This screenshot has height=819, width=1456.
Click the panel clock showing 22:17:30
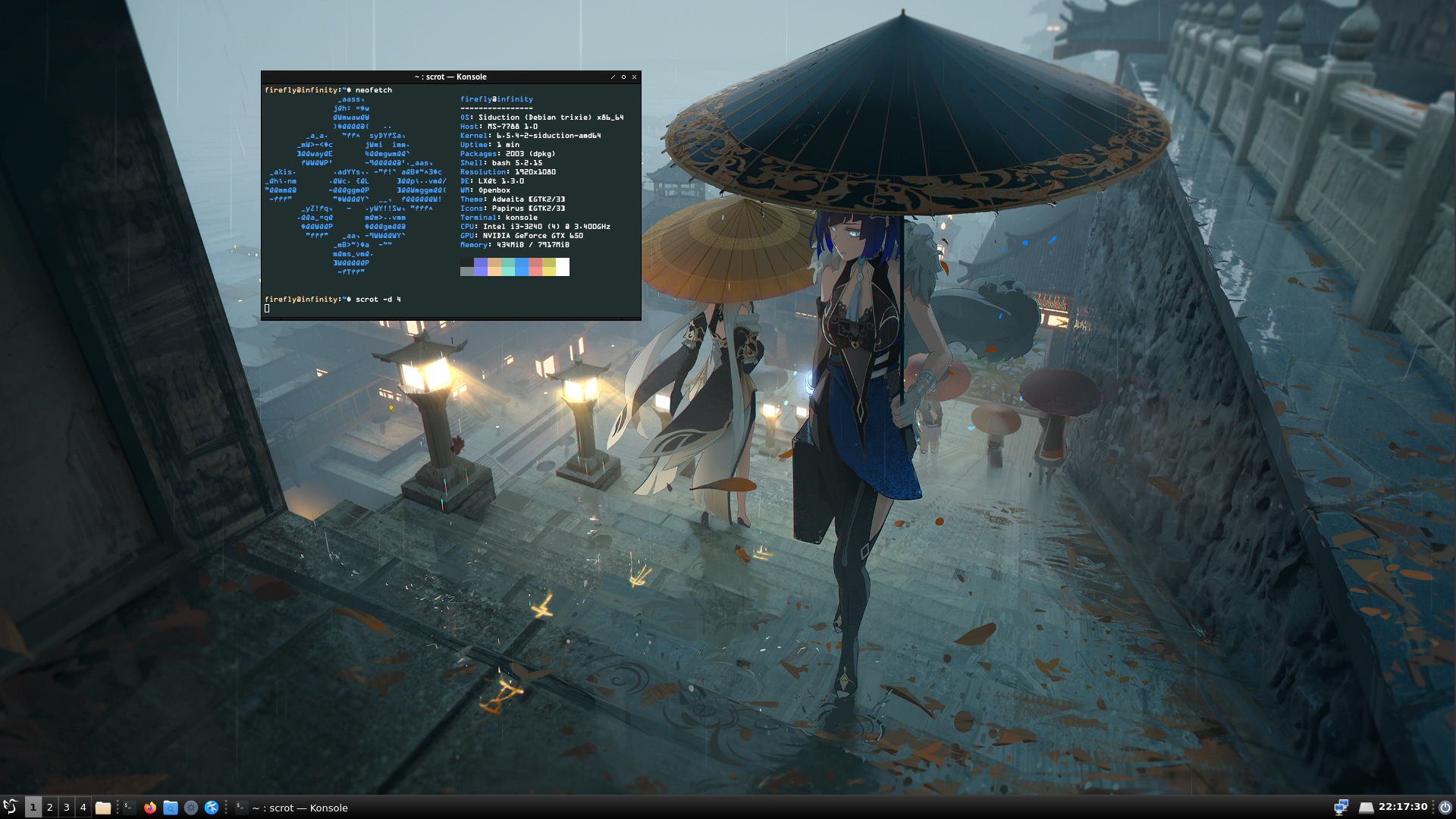tap(1402, 807)
